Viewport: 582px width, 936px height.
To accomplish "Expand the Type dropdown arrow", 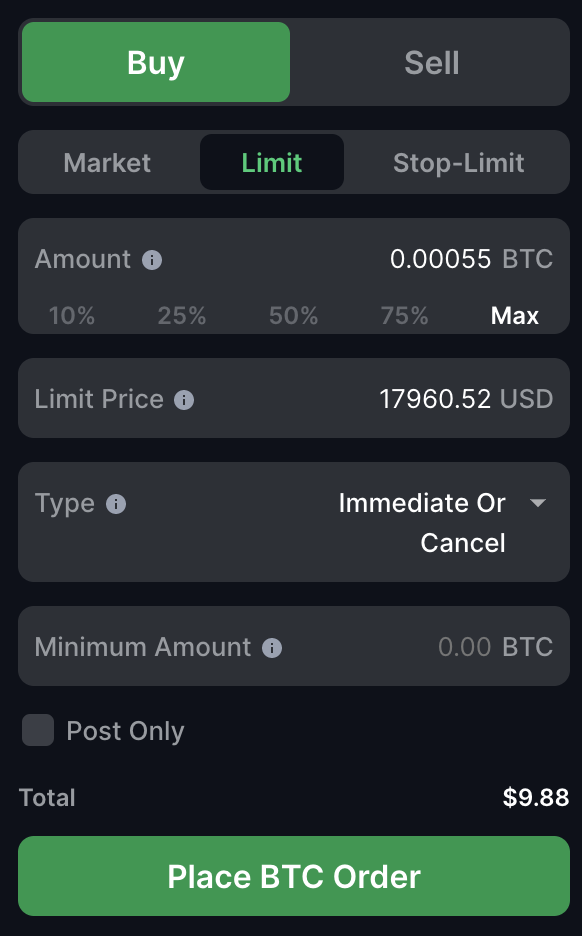I will (538, 503).
